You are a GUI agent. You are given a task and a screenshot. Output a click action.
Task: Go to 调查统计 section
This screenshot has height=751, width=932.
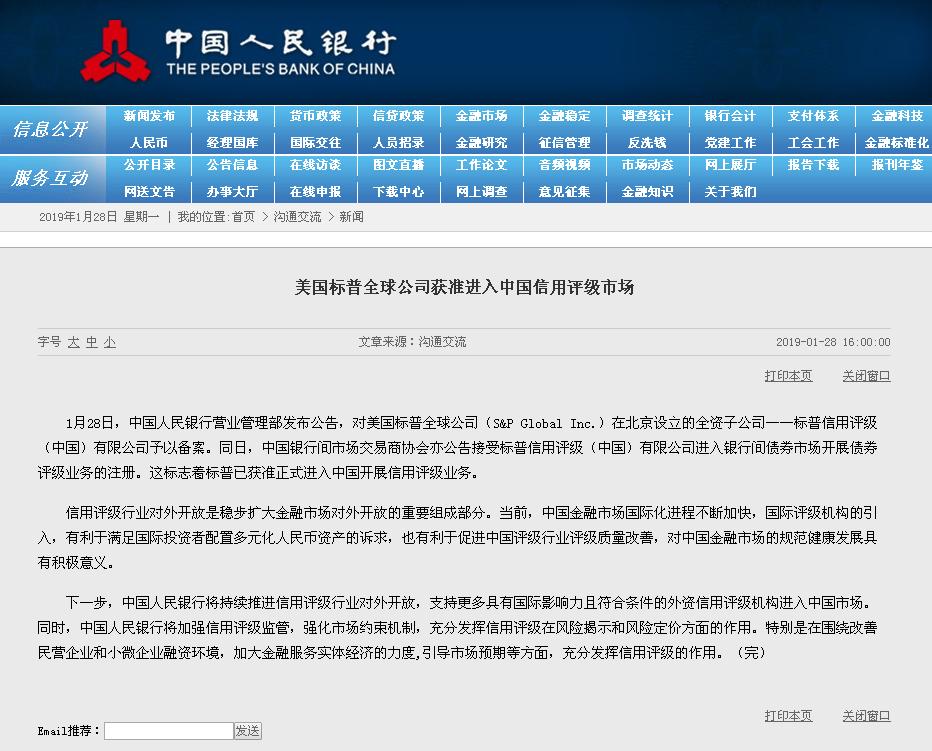click(647, 116)
